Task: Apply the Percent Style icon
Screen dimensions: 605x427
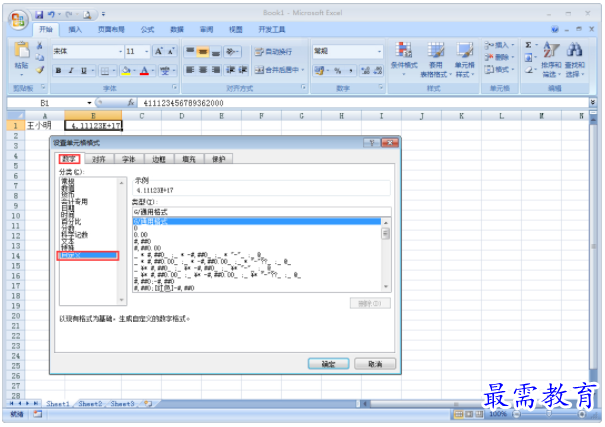Action: [x=338, y=70]
